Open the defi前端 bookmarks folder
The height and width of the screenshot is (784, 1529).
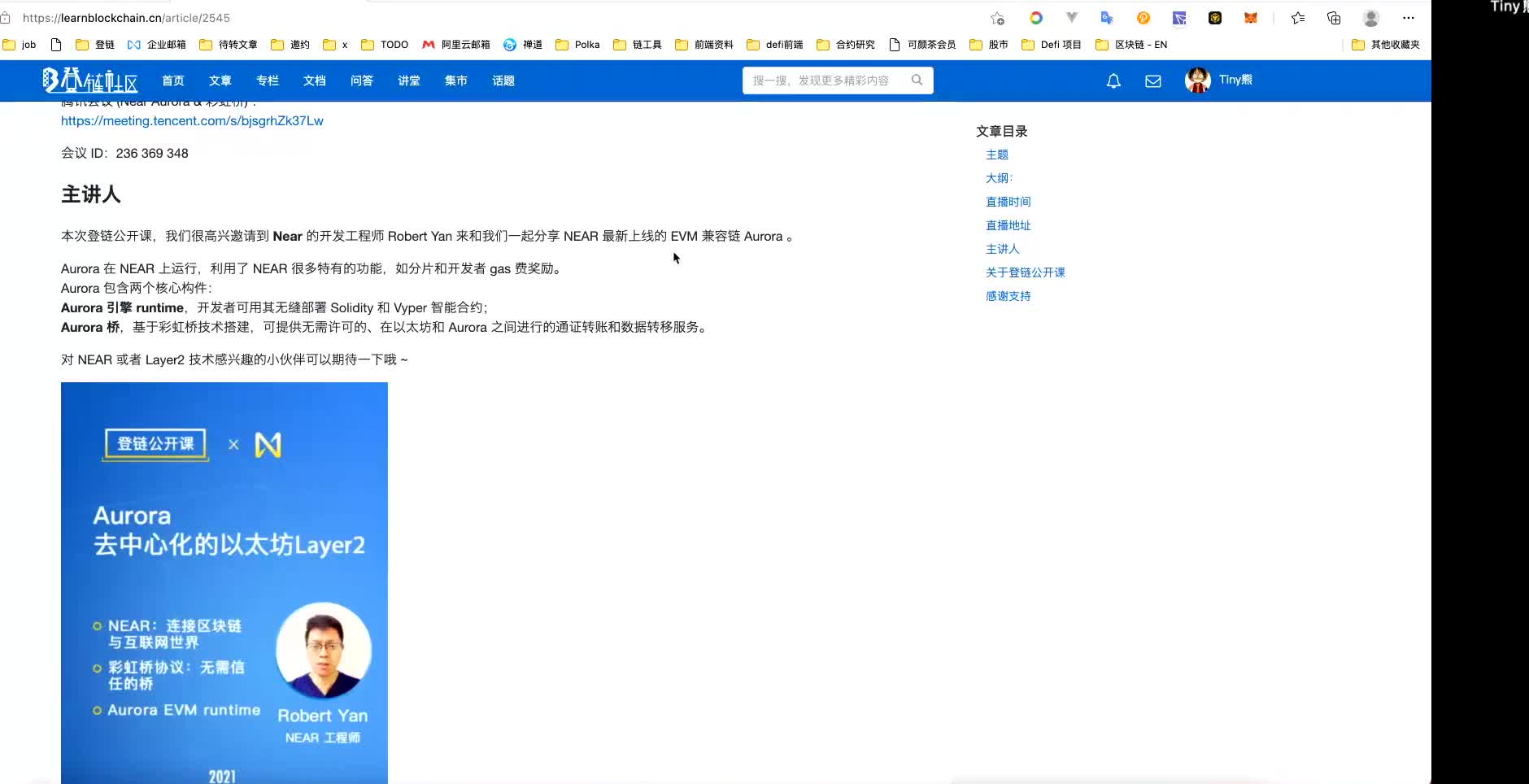(x=775, y=45)
